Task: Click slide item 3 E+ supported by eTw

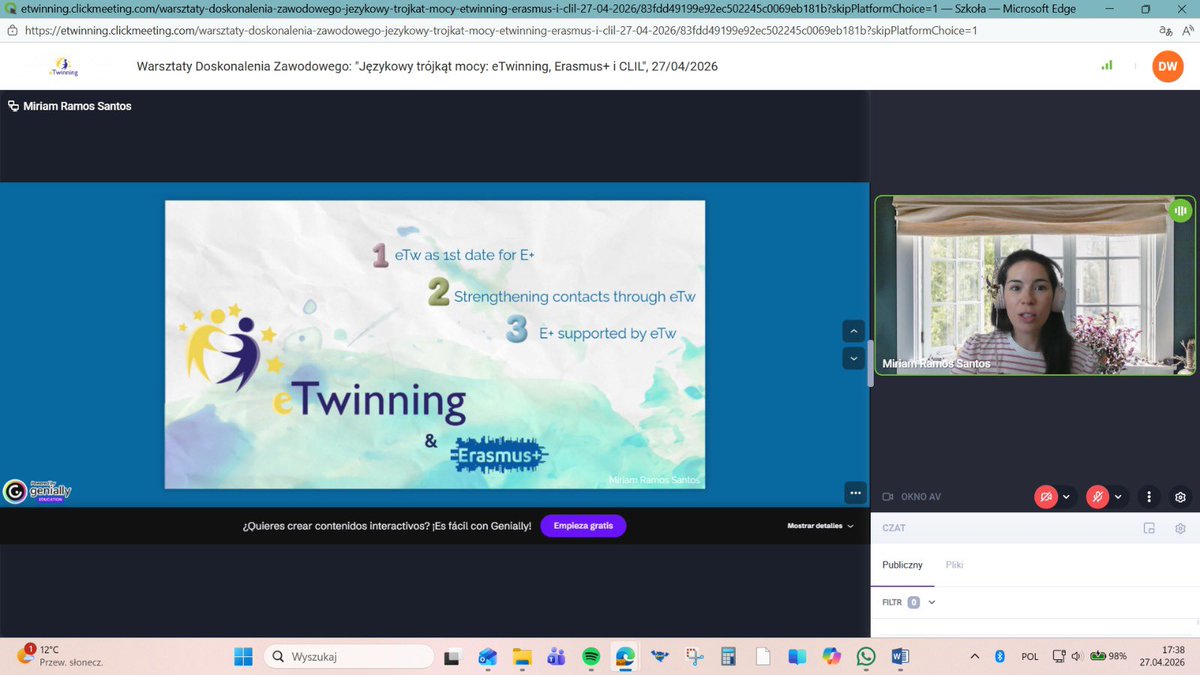Action: point(591,332)
